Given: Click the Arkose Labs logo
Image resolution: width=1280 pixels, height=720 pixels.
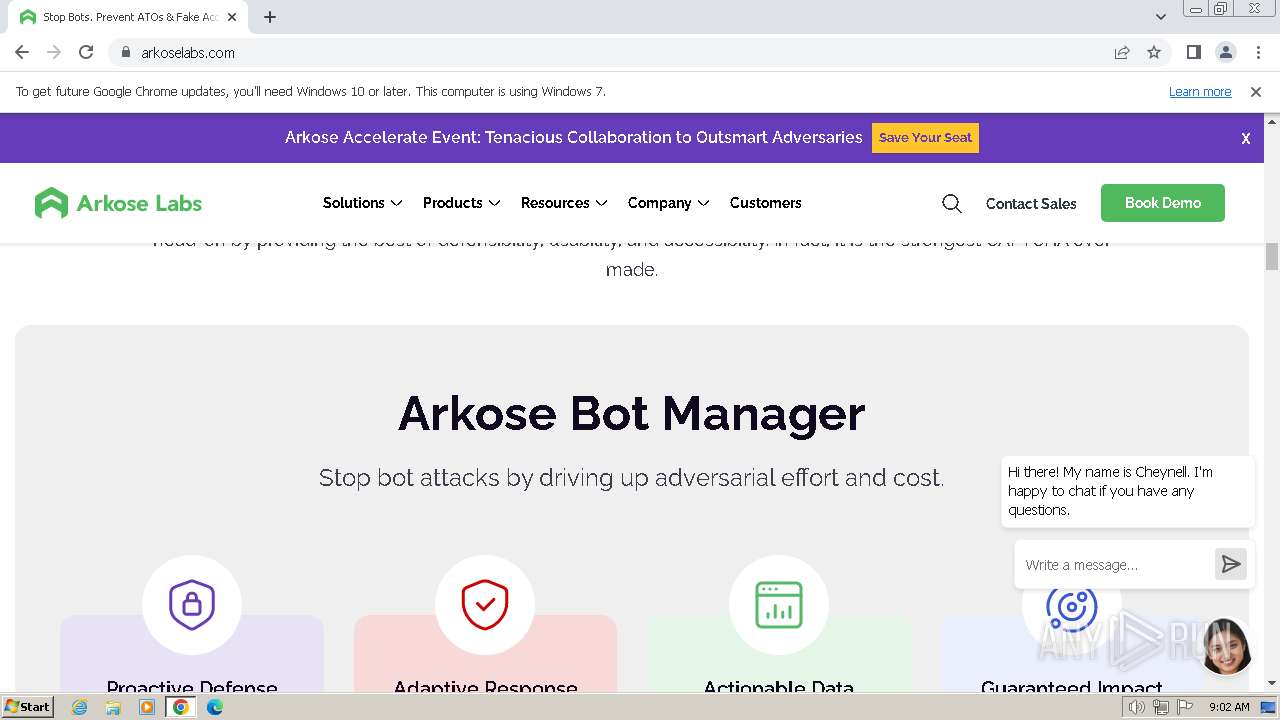Looking at the screenshot, I should (x=118, y=203).
